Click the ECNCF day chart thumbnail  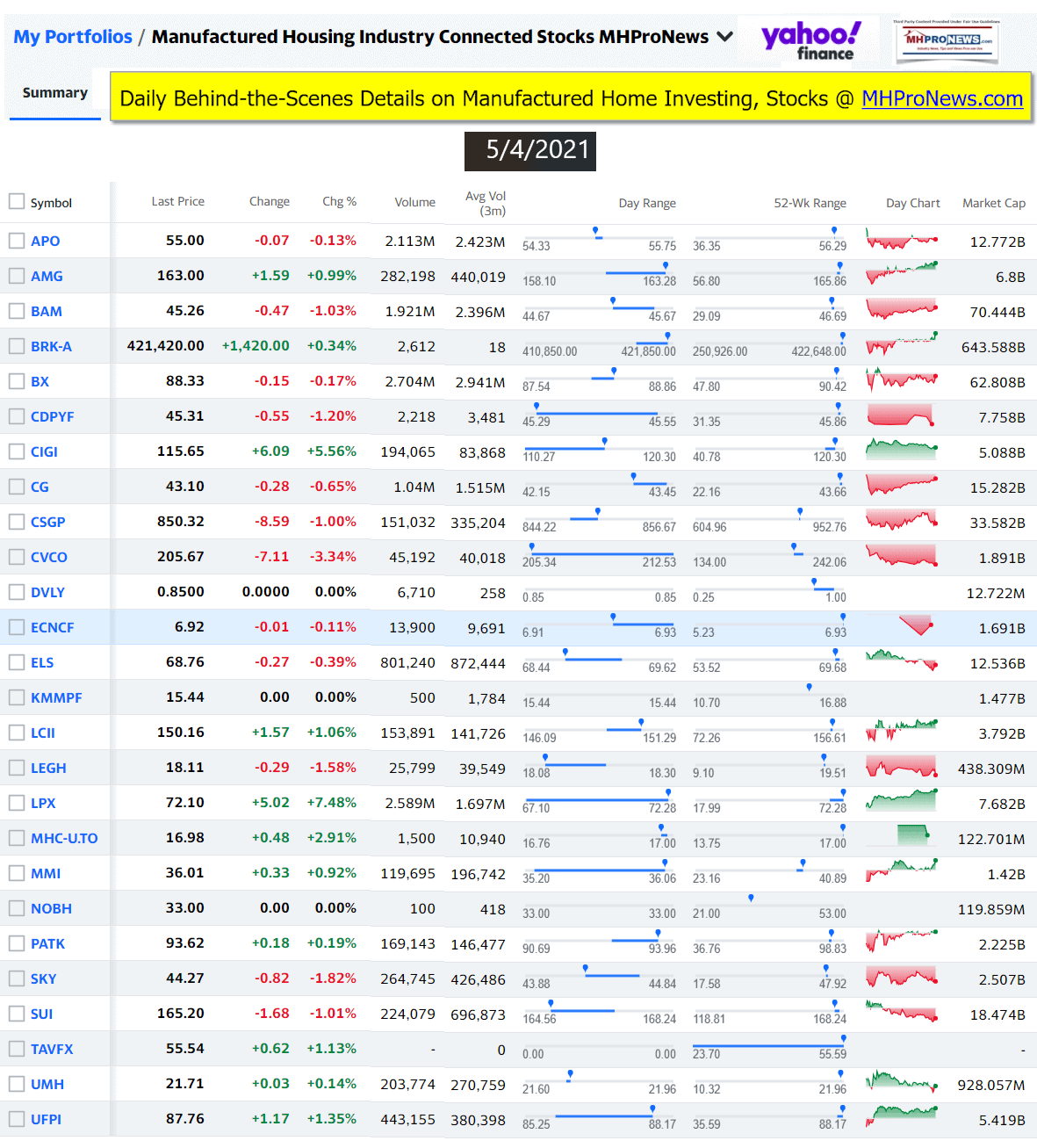click(x=915, y=625)
